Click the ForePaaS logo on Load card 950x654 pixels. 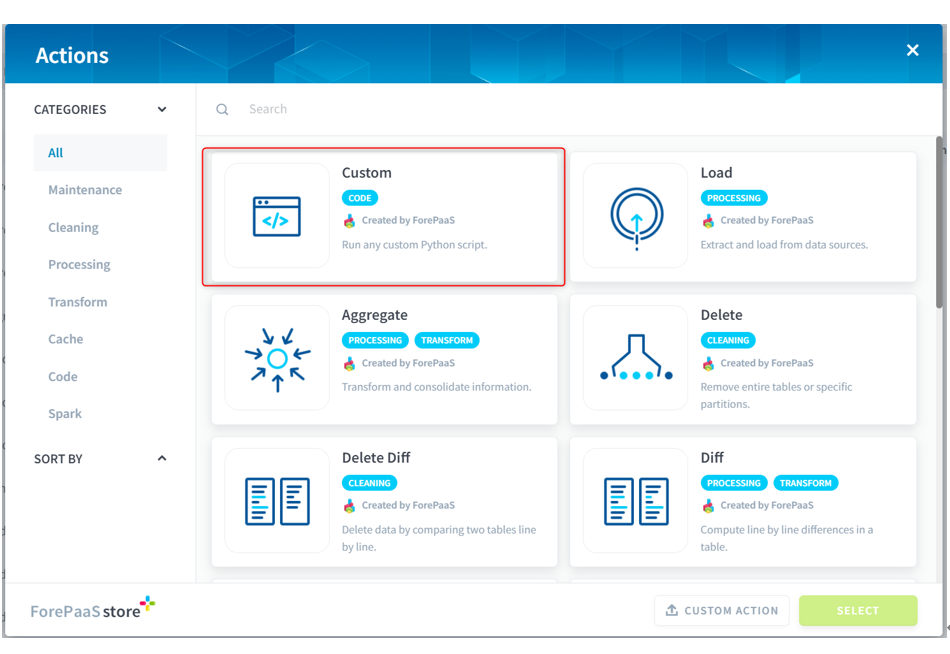[x=708, y=221]
